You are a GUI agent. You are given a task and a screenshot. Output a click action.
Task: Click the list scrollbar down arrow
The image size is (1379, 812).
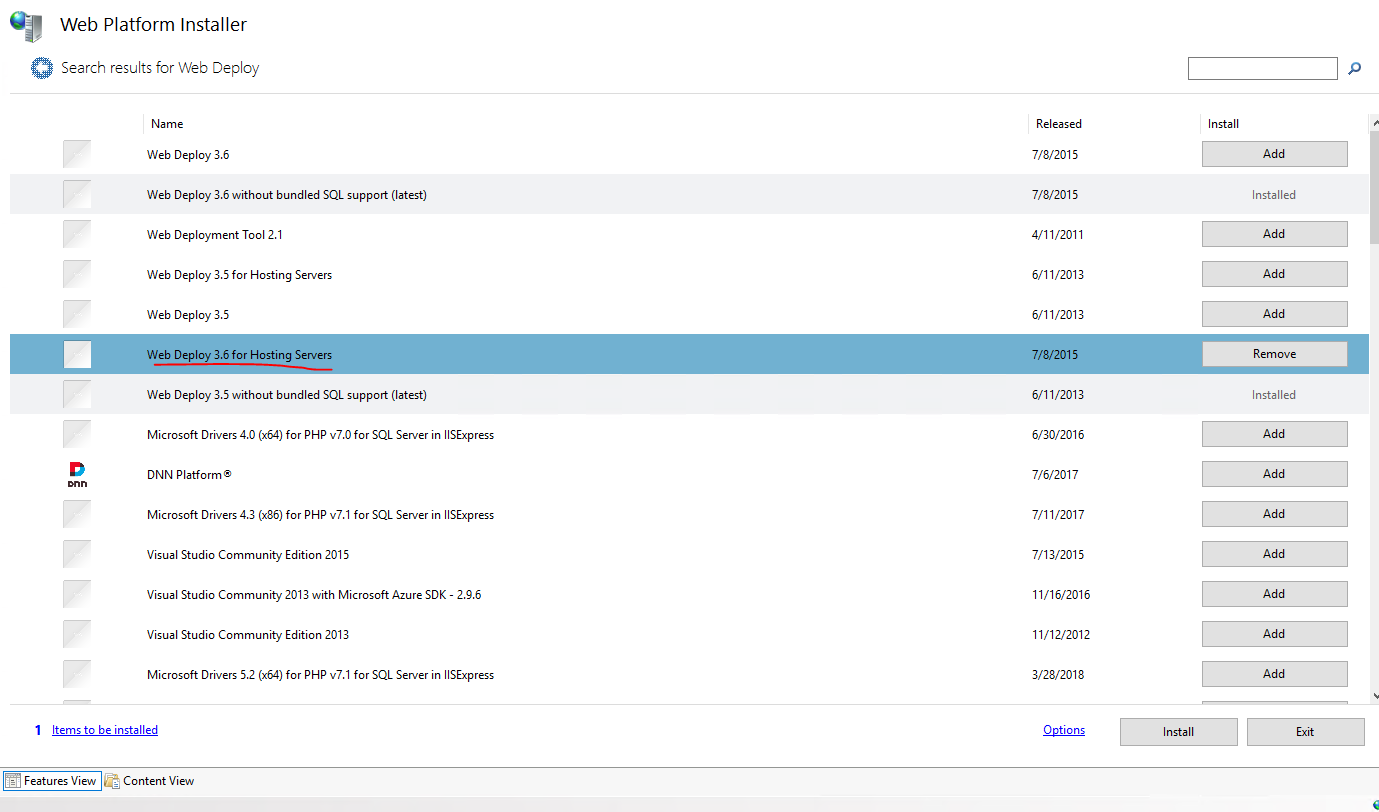(x=1374, y=695)
